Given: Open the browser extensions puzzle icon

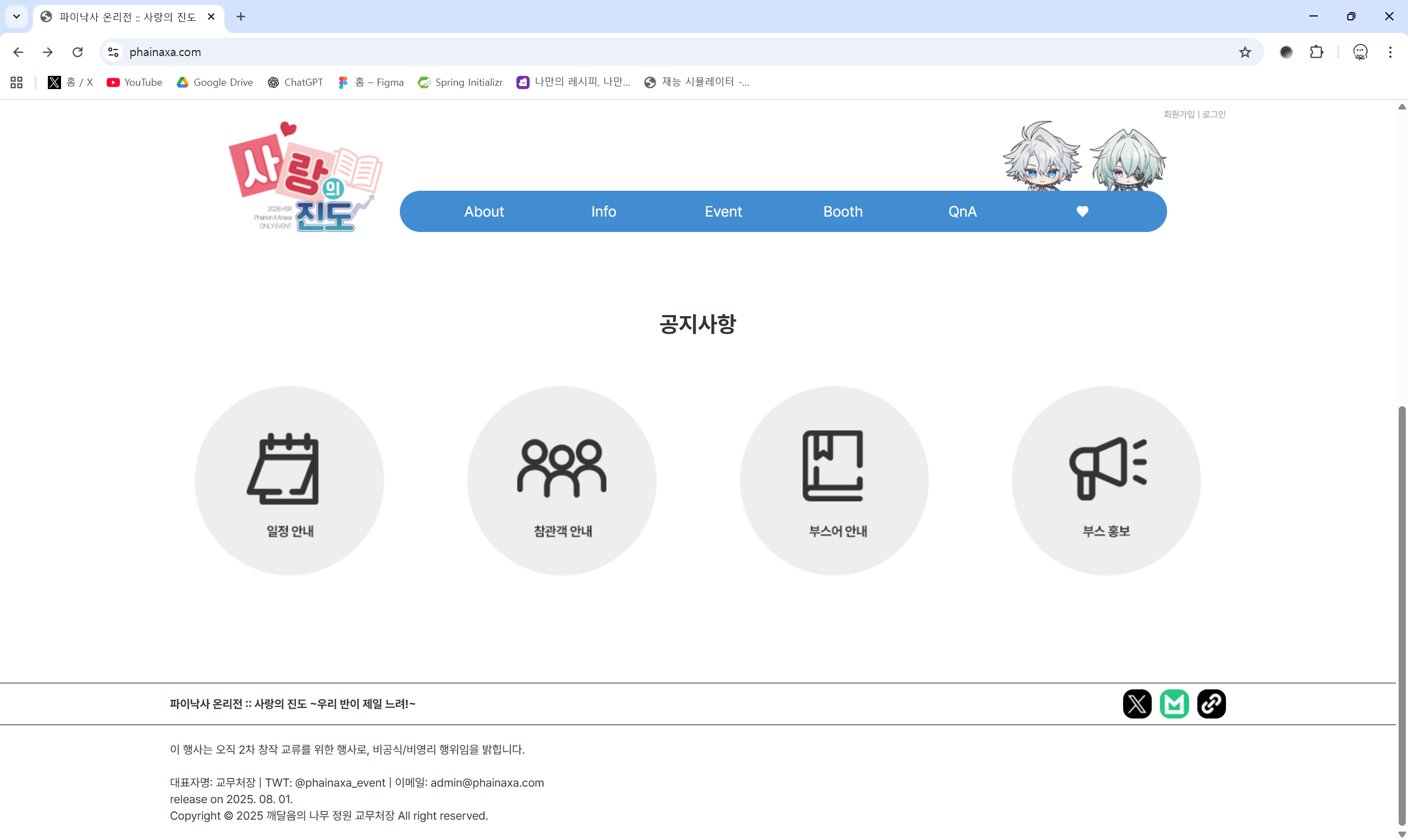Looking at the screenshot, I should pyautogui.click(x=1316, y=52).
